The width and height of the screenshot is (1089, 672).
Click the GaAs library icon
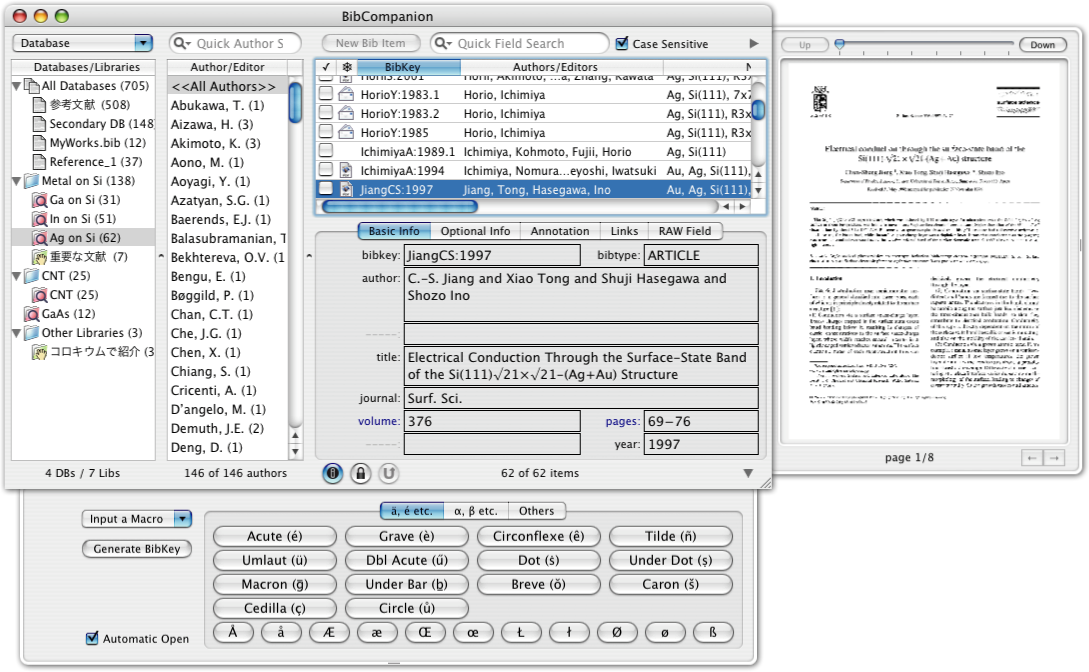pyautogui.click(x=32, y=314)
